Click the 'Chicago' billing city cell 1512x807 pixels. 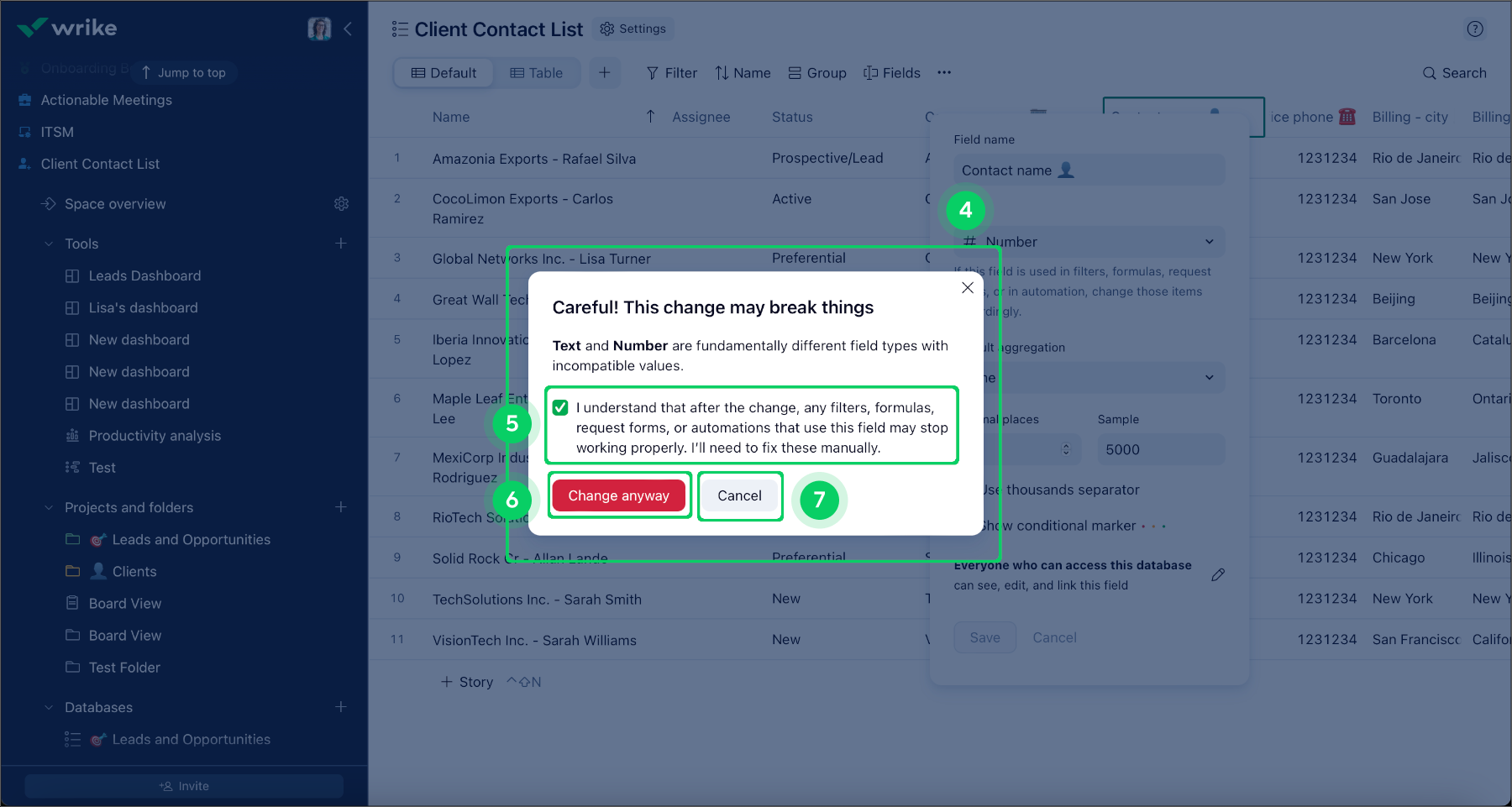pos(1399,558)
